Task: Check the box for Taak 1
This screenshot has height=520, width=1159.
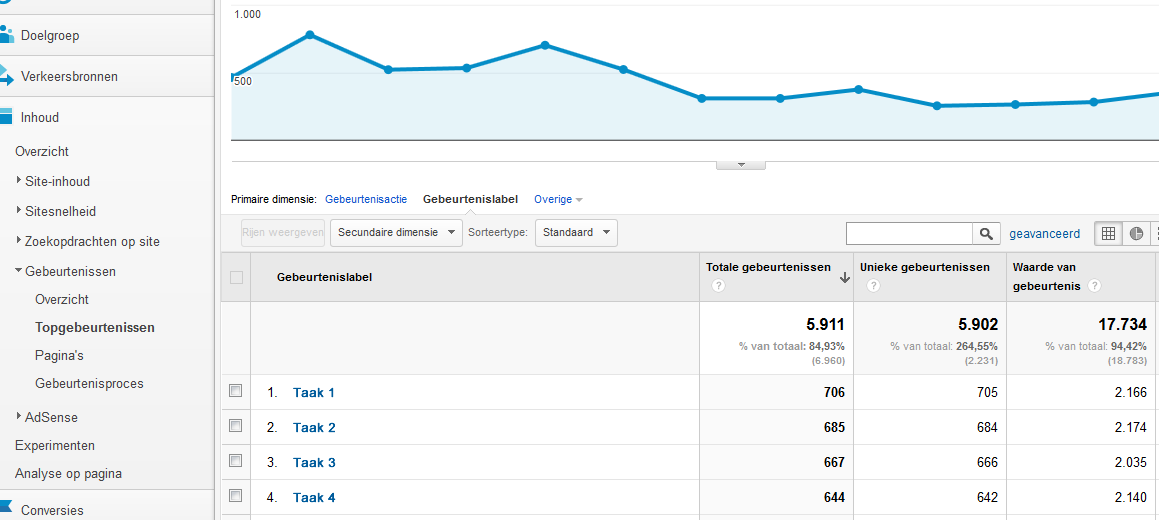Action: pyautogui.click(x=236, y=391)
